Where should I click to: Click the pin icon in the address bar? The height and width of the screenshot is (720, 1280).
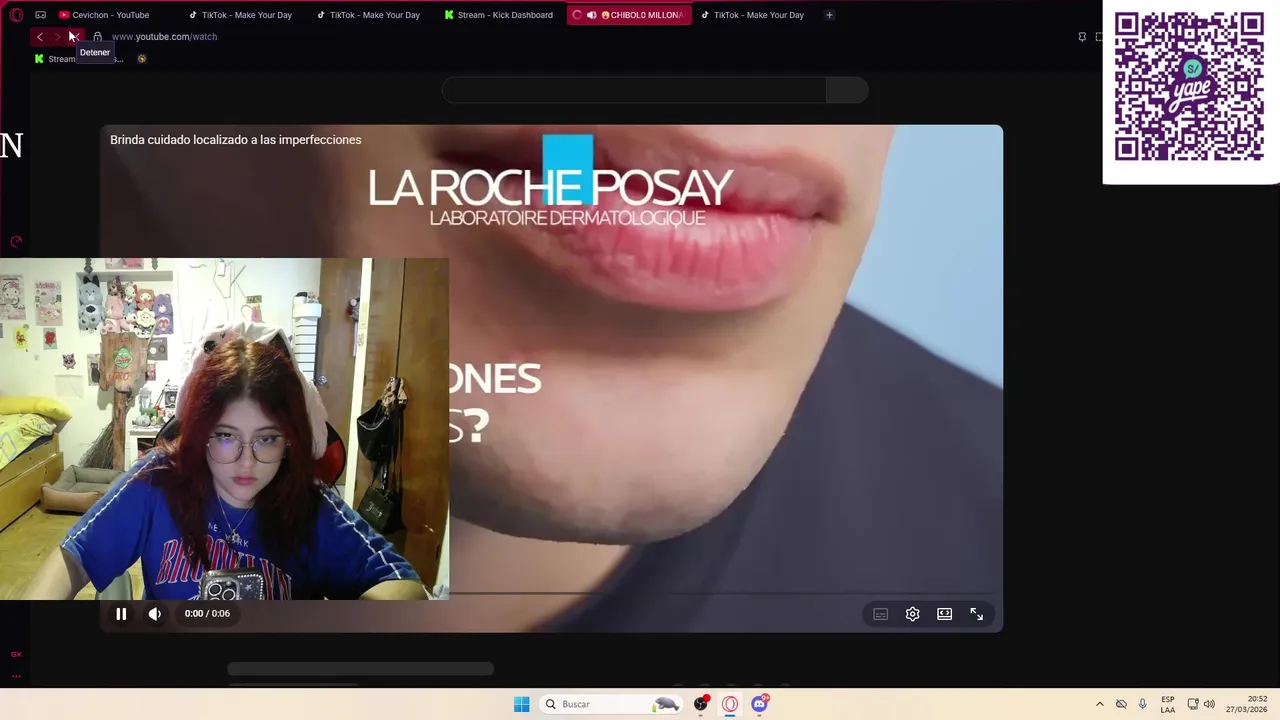tap(1082, 37)
